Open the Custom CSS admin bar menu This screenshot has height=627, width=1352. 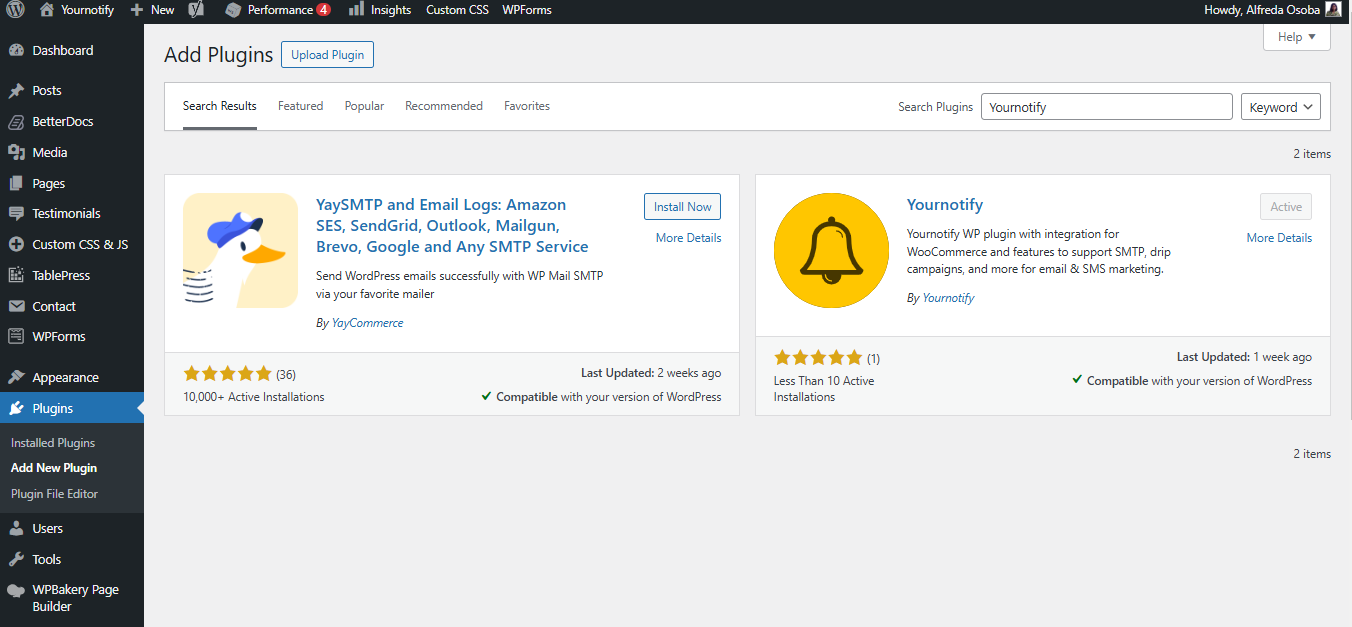point(457,10)
